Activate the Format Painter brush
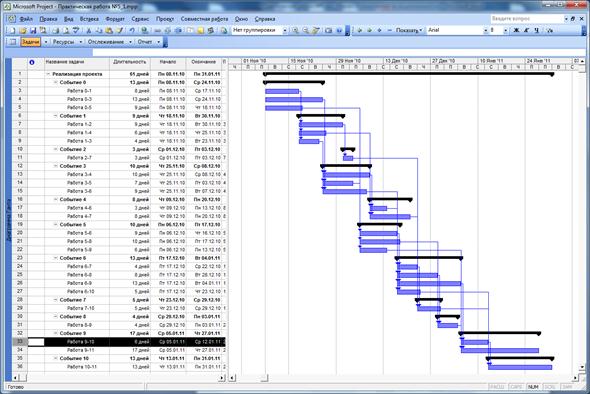 120,30
